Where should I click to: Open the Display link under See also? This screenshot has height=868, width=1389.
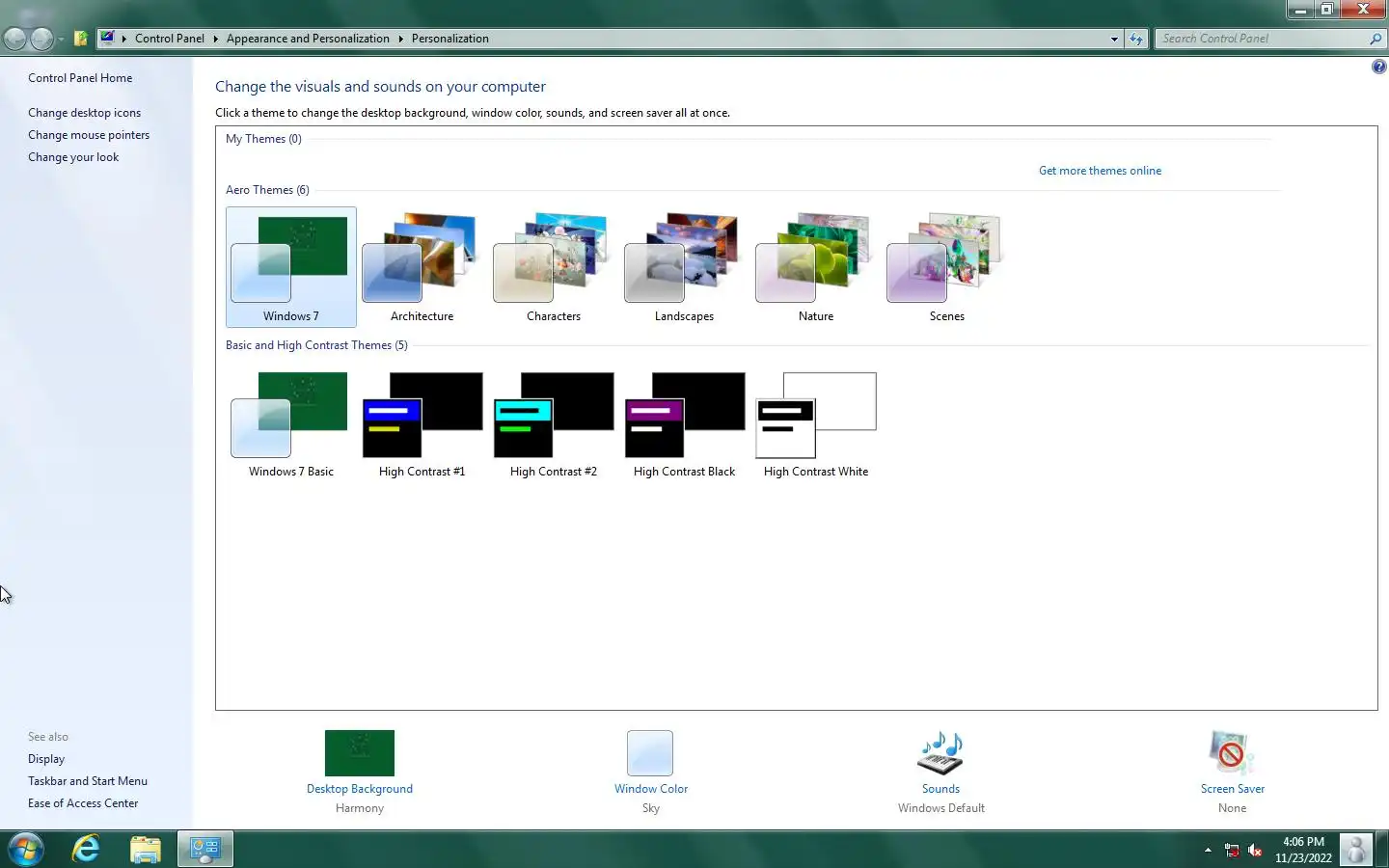pos(46,759)
